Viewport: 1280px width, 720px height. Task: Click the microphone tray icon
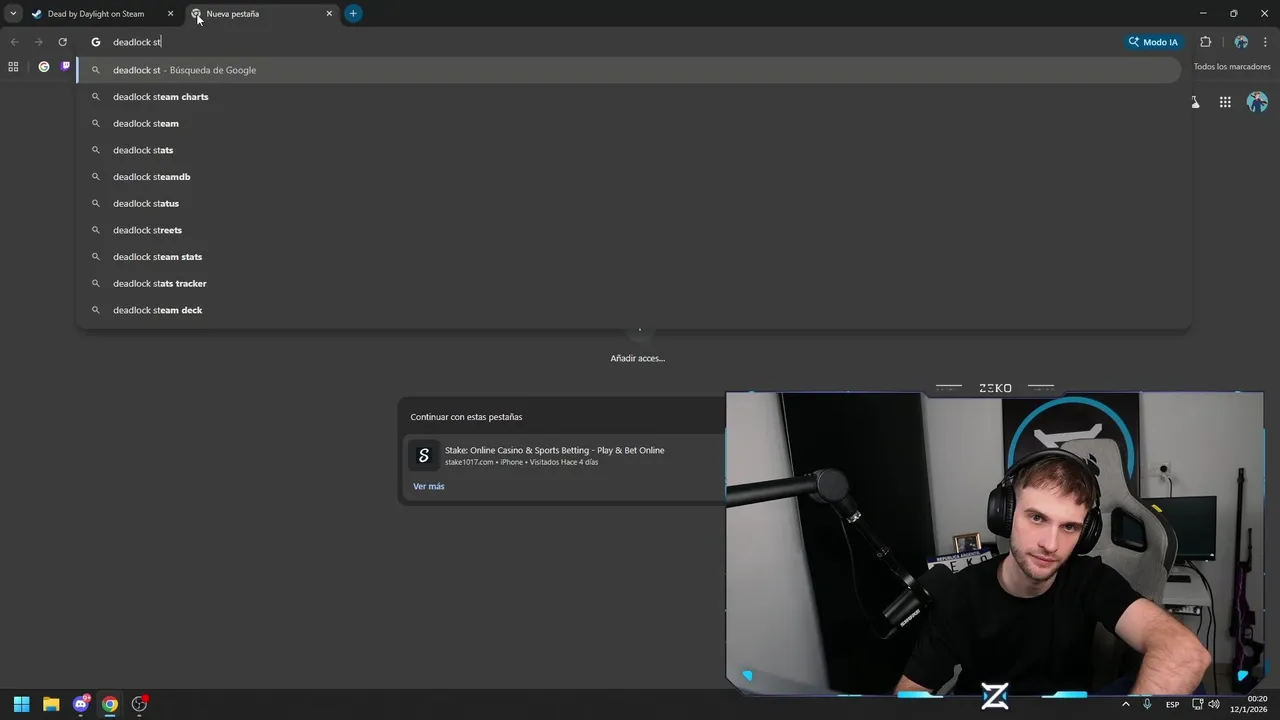(1147, 704)
